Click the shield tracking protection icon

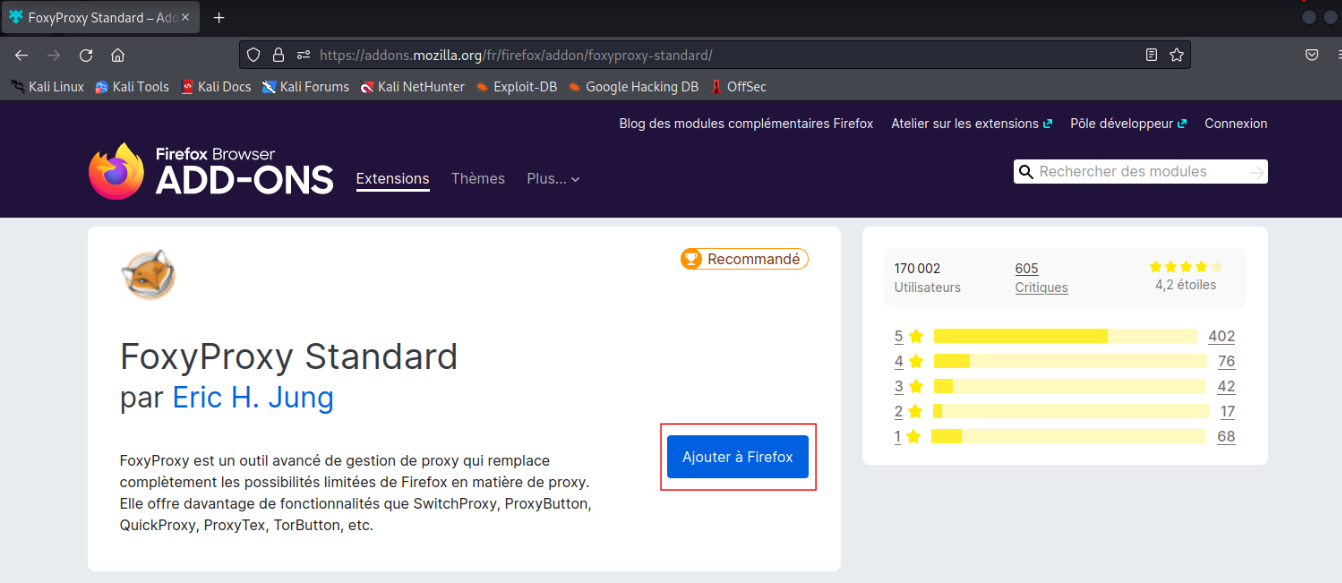click(254, 55)
